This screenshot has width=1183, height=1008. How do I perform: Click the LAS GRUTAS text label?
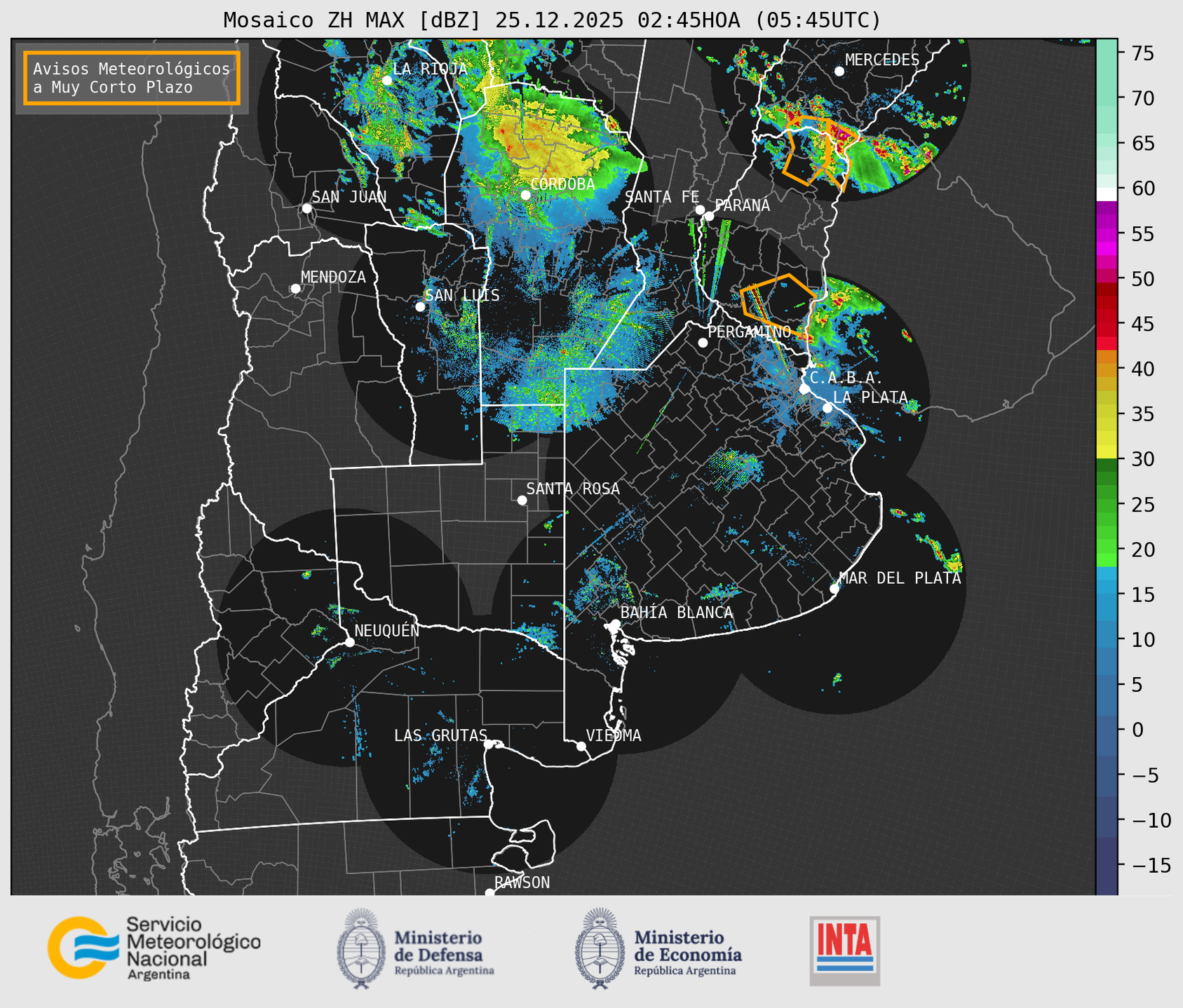click(x=440, y=735)
